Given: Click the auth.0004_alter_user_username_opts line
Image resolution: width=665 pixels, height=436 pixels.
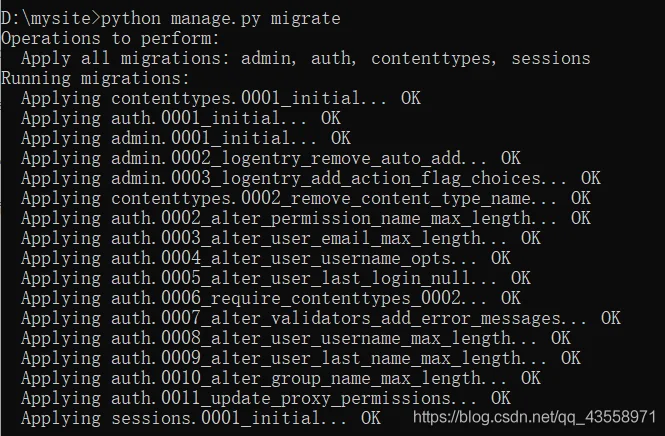Looking at the screenshot, I should 265,258.
